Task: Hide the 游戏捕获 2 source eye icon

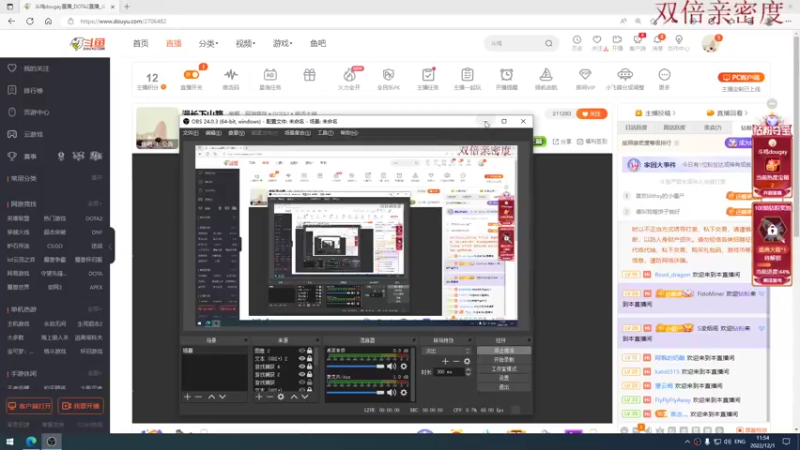Action: 302,374
